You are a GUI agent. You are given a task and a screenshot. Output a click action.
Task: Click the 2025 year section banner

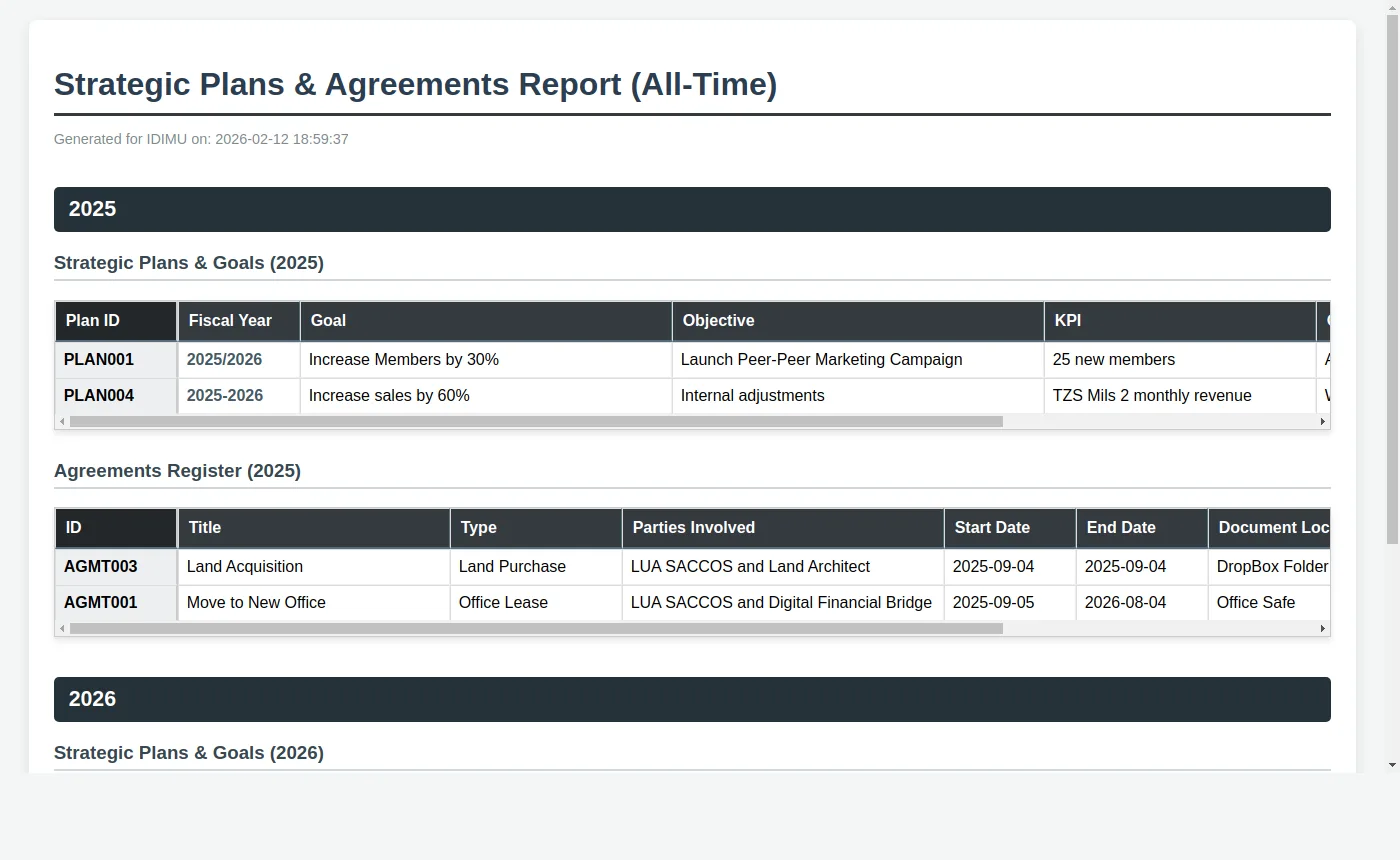(x=692, y=209)
